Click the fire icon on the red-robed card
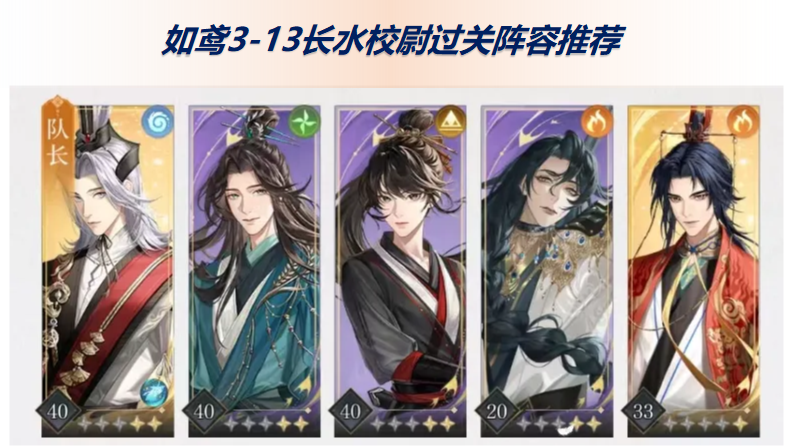This screenshot has width=793, height=448. click(x=743, y=121)
